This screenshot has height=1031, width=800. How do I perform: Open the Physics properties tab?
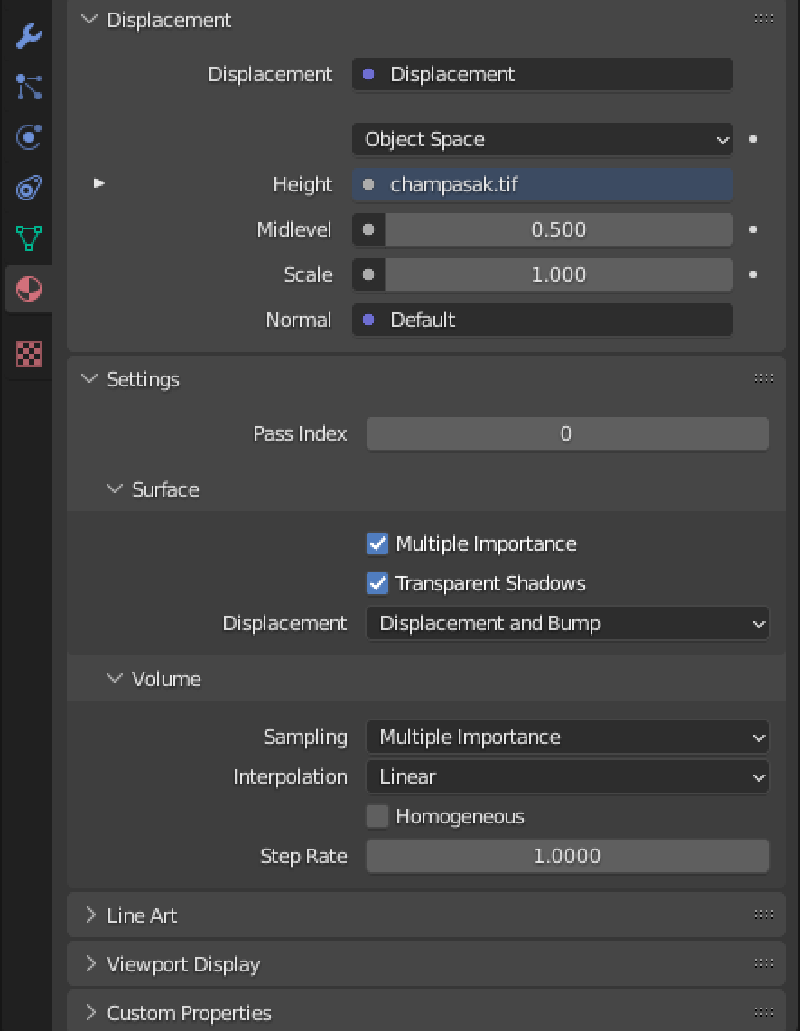29,137
